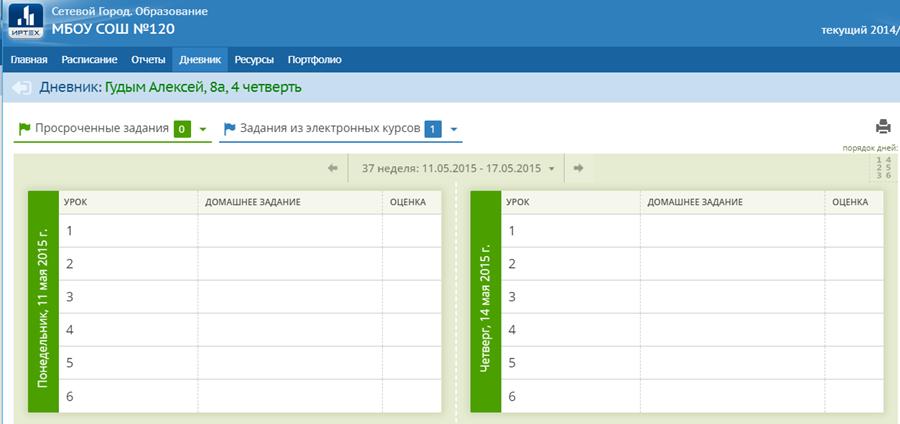Screen dimensions: 900x424
Task: Print the diary with the printer icon
Action: [x=883, y=127]
